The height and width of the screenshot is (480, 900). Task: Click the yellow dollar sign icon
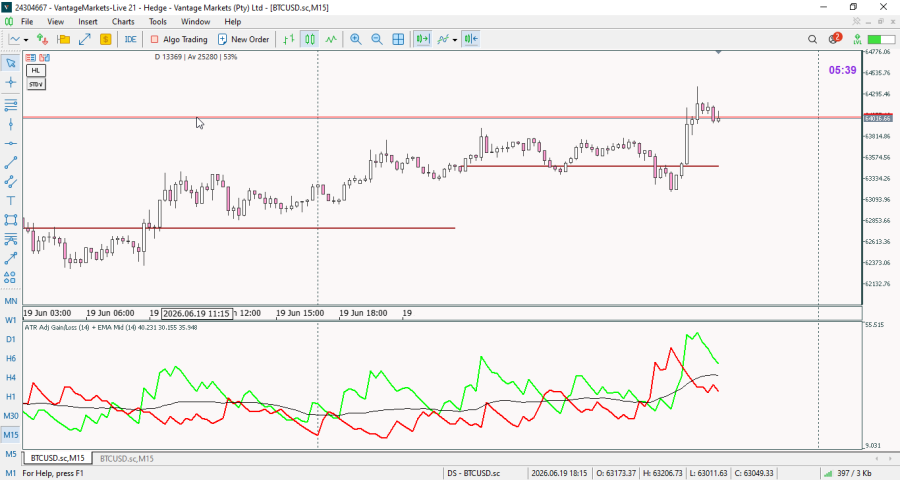(106, 39)
